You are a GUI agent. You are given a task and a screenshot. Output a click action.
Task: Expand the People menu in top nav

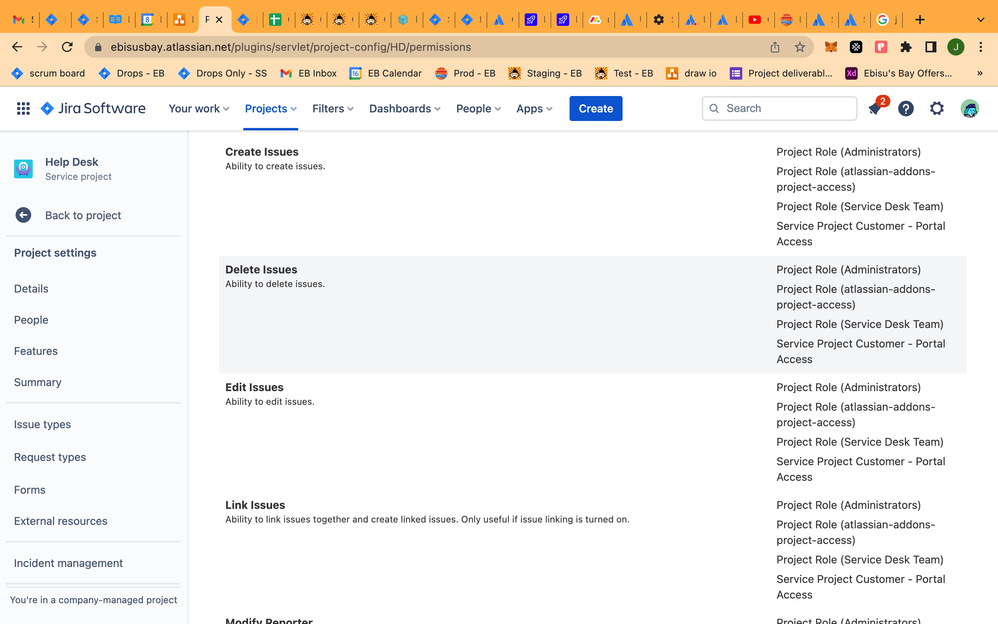coord(478,108)
